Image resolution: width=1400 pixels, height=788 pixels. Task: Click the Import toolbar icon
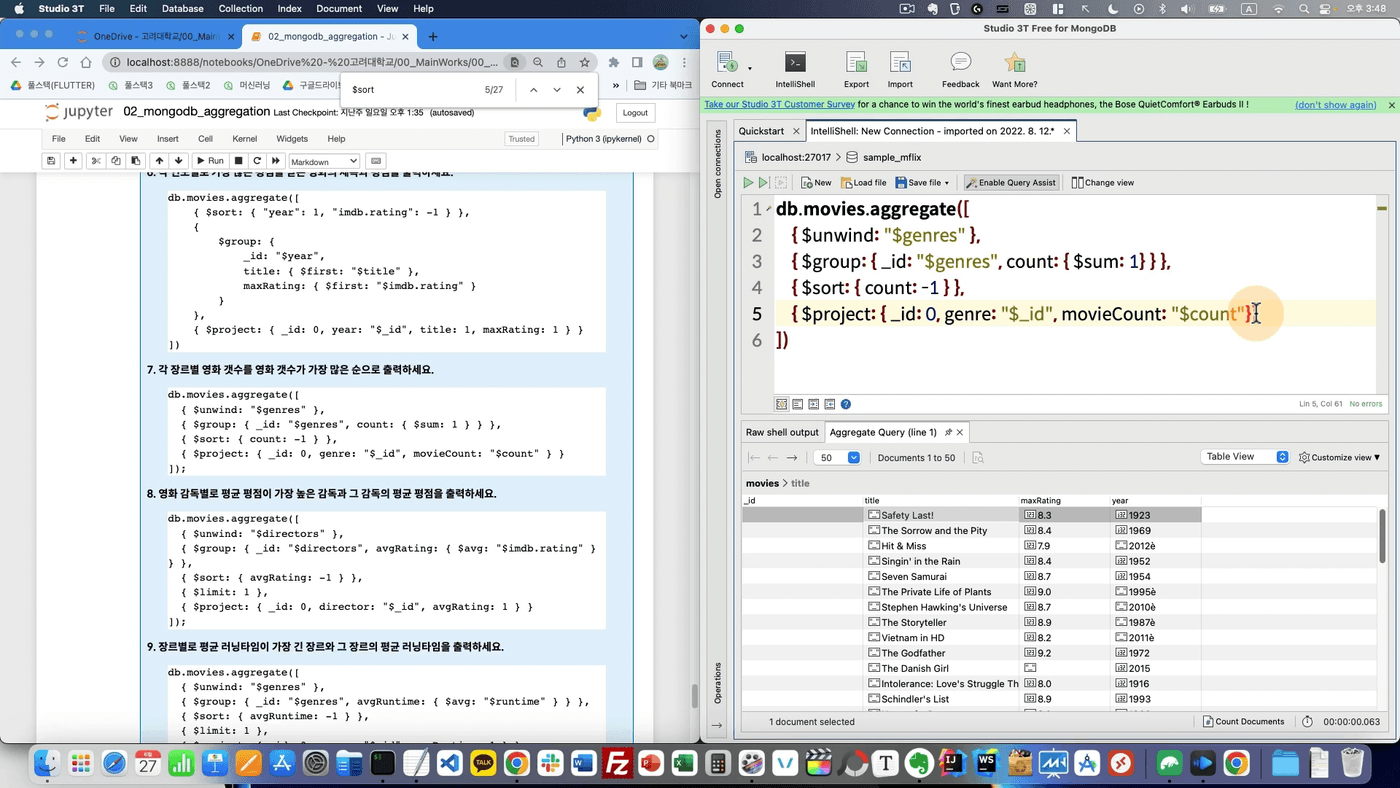point(900,63)
